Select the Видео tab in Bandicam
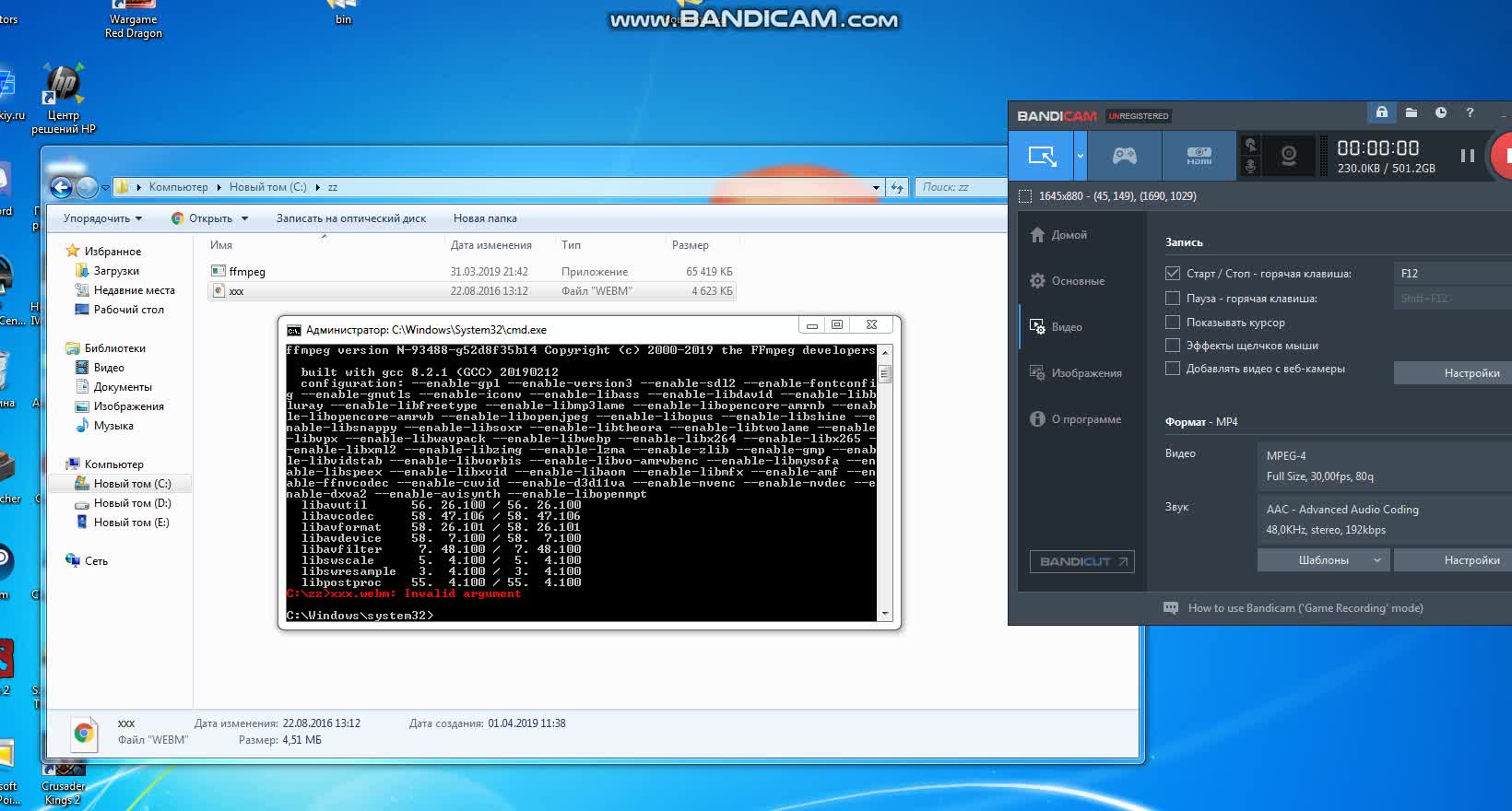 coord(1082,327)
